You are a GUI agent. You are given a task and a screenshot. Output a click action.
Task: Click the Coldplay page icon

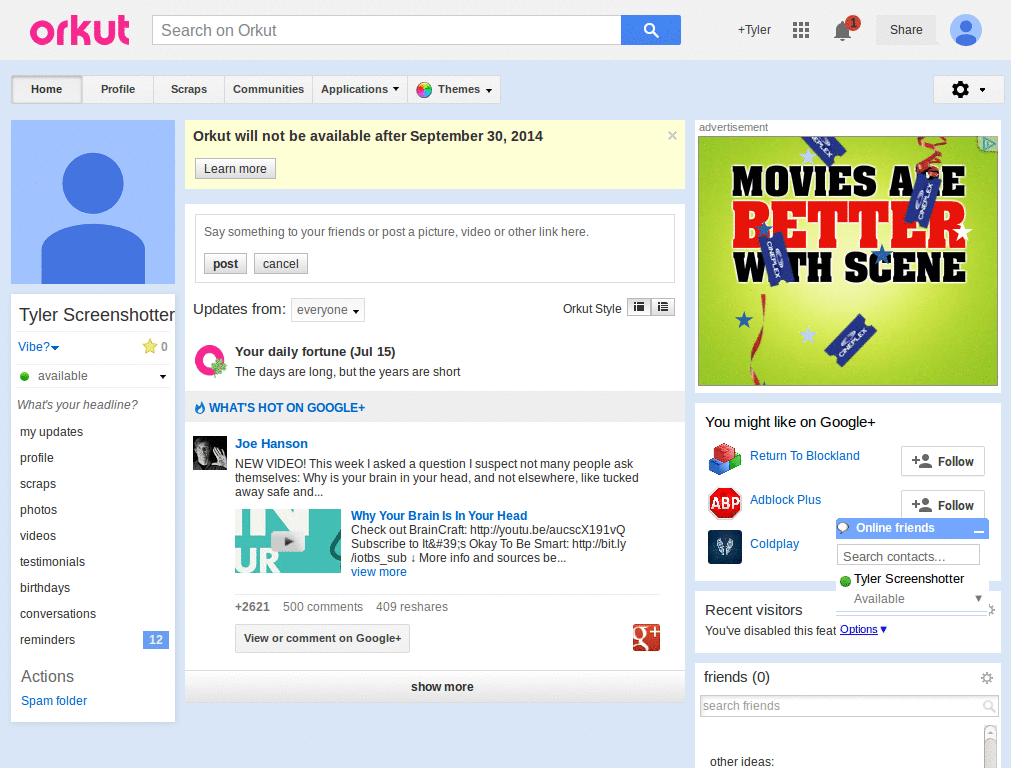tap(724, 547)
